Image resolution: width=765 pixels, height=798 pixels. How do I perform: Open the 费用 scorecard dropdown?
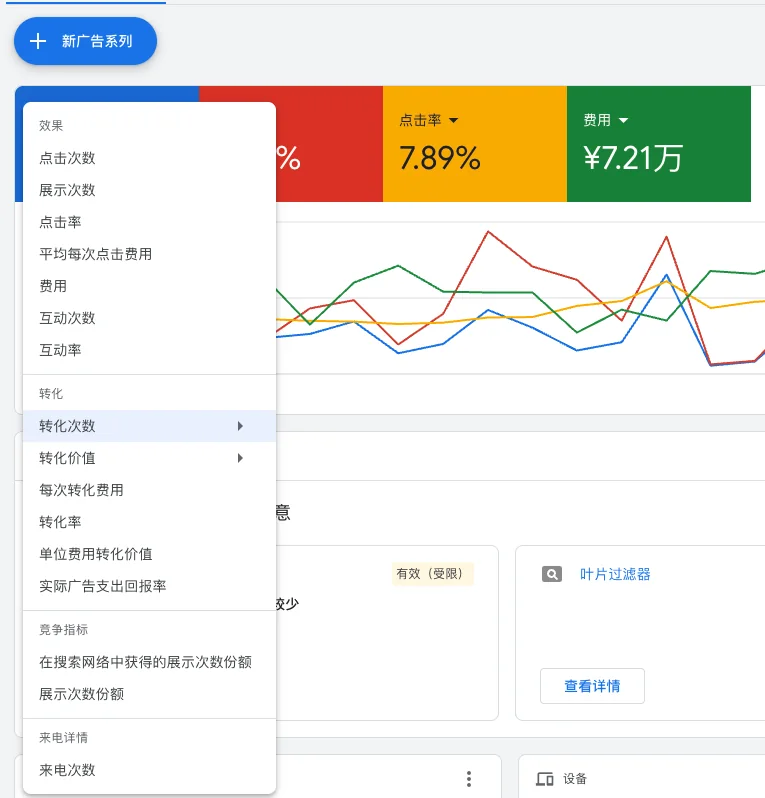click(x=605, y=120)
